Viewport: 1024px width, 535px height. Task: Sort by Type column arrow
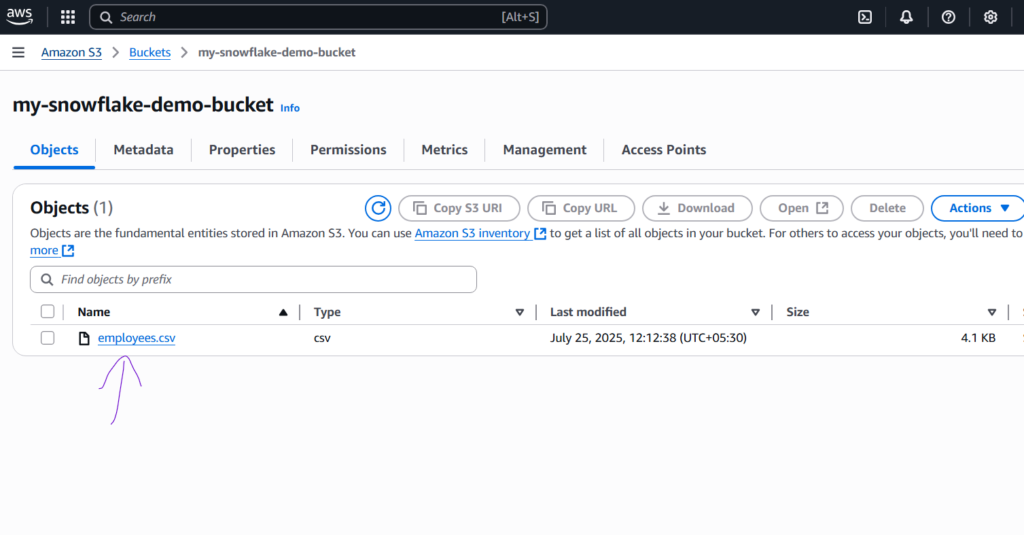coord(520,312)
